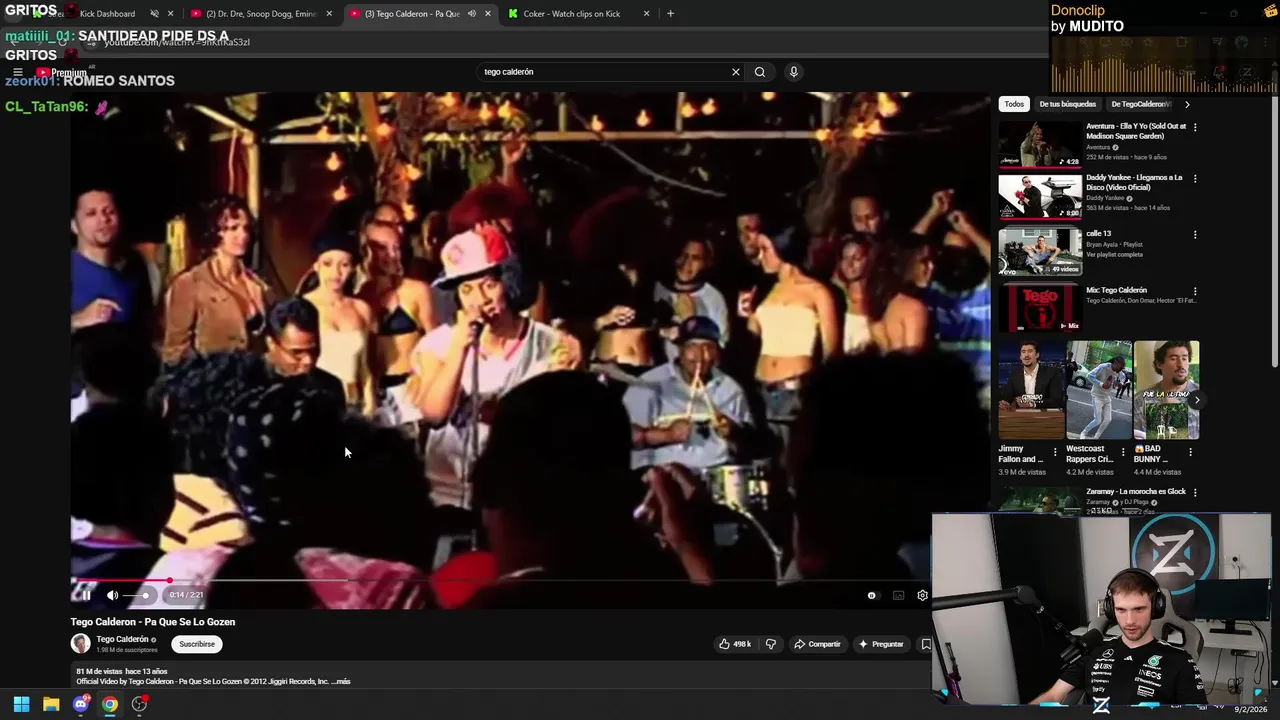Run search with magnifying glass icon
Image resolution: width=1280 pixels, height=720 pixels.
(760, 72)
